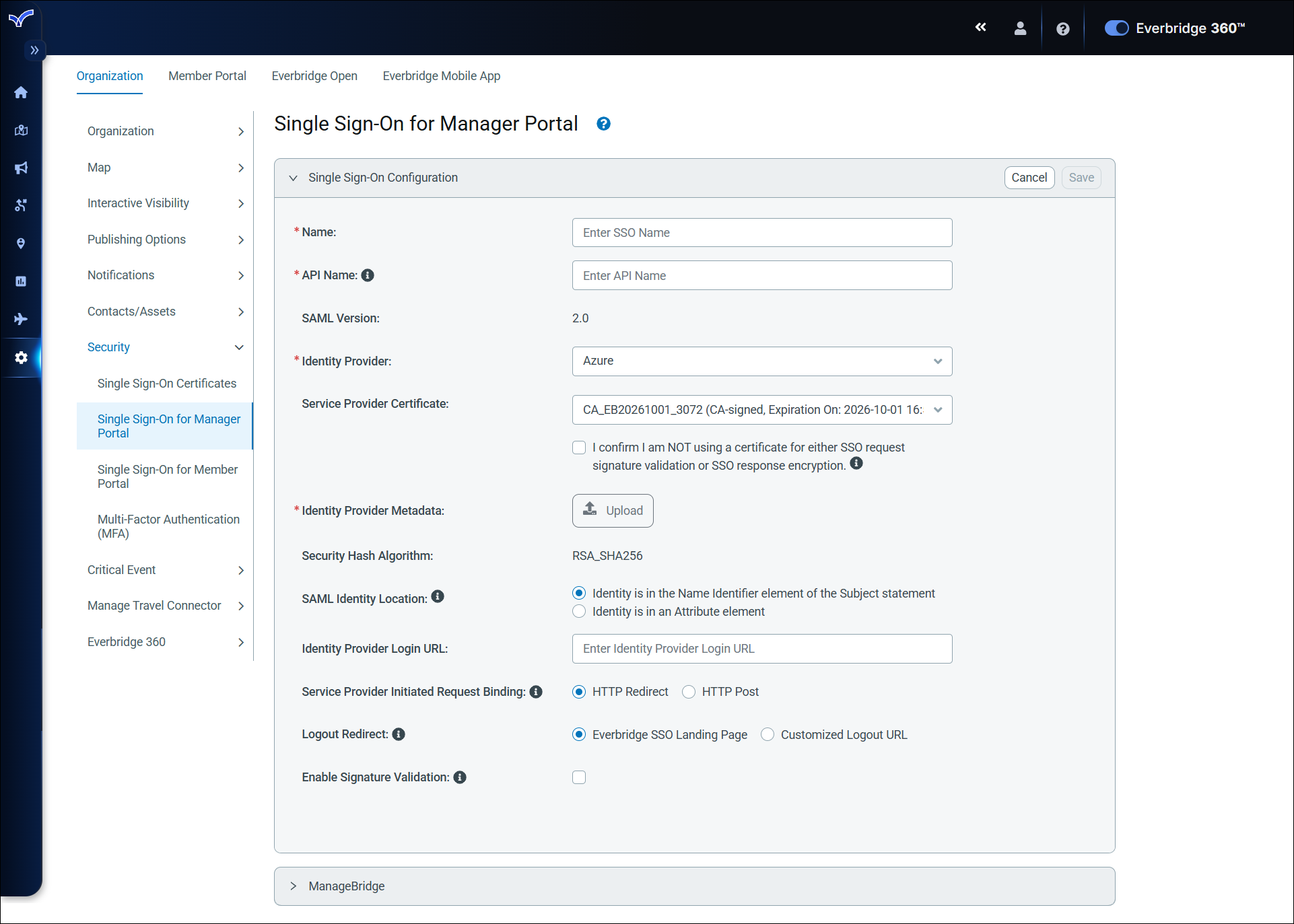1294x924 pixels.
Task: Open the Reports bar-chart icon
Action: 21,281
